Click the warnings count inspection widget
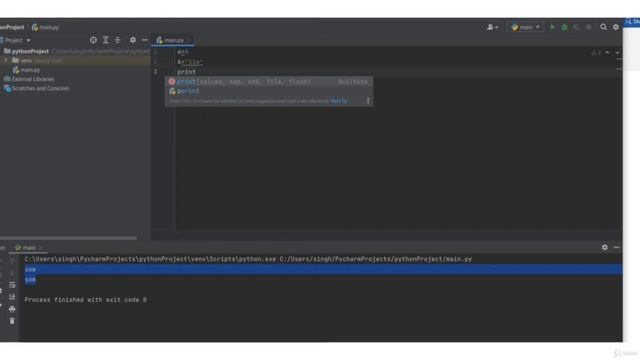This screenshot has width=640, height=360. point(596,53)
